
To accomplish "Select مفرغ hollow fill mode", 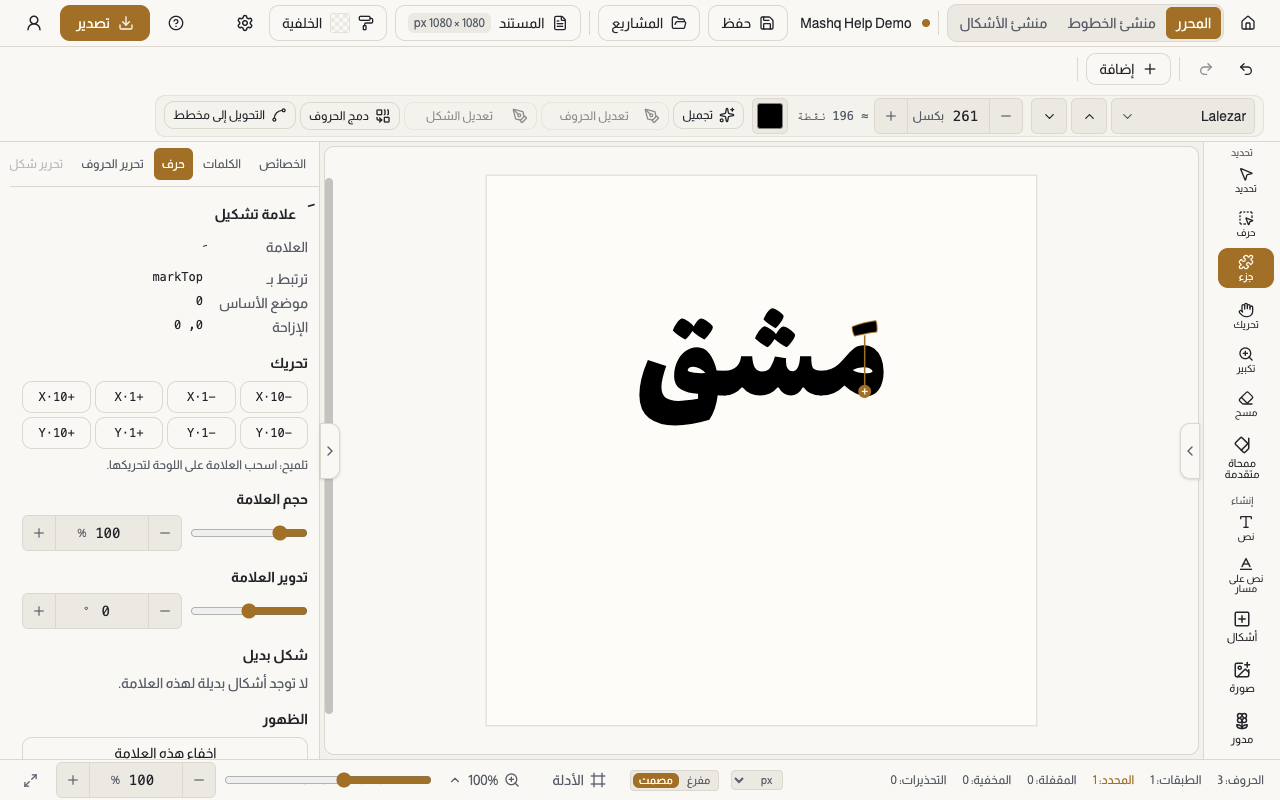I will 698,780.
